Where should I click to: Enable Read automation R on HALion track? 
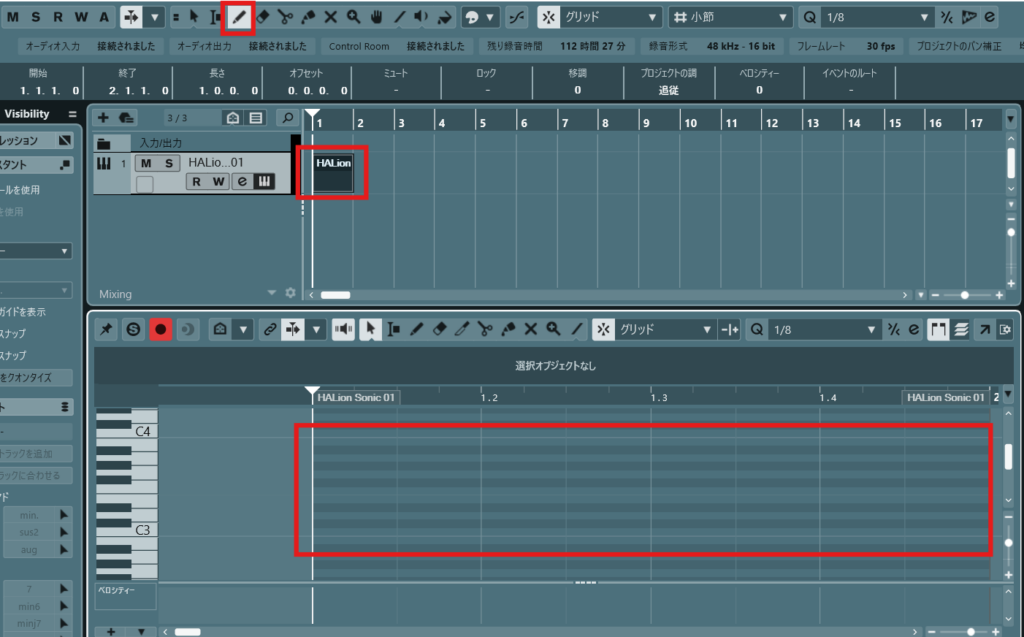click(197, 182)
